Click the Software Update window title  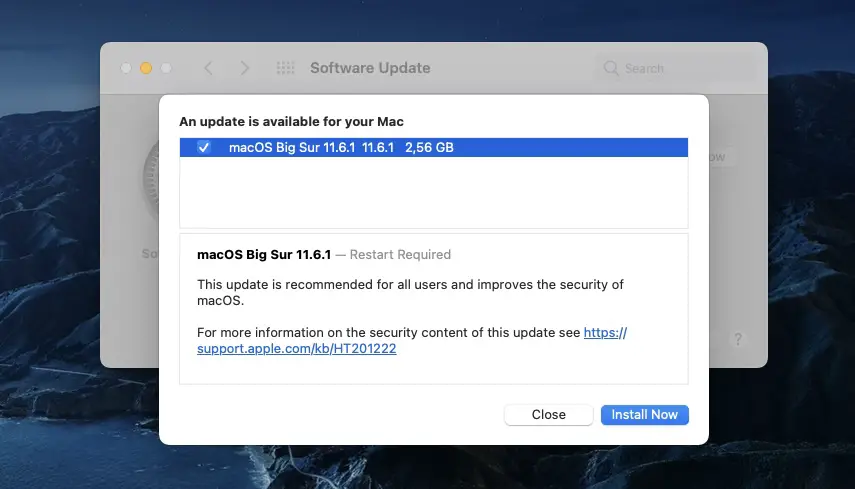370,68
